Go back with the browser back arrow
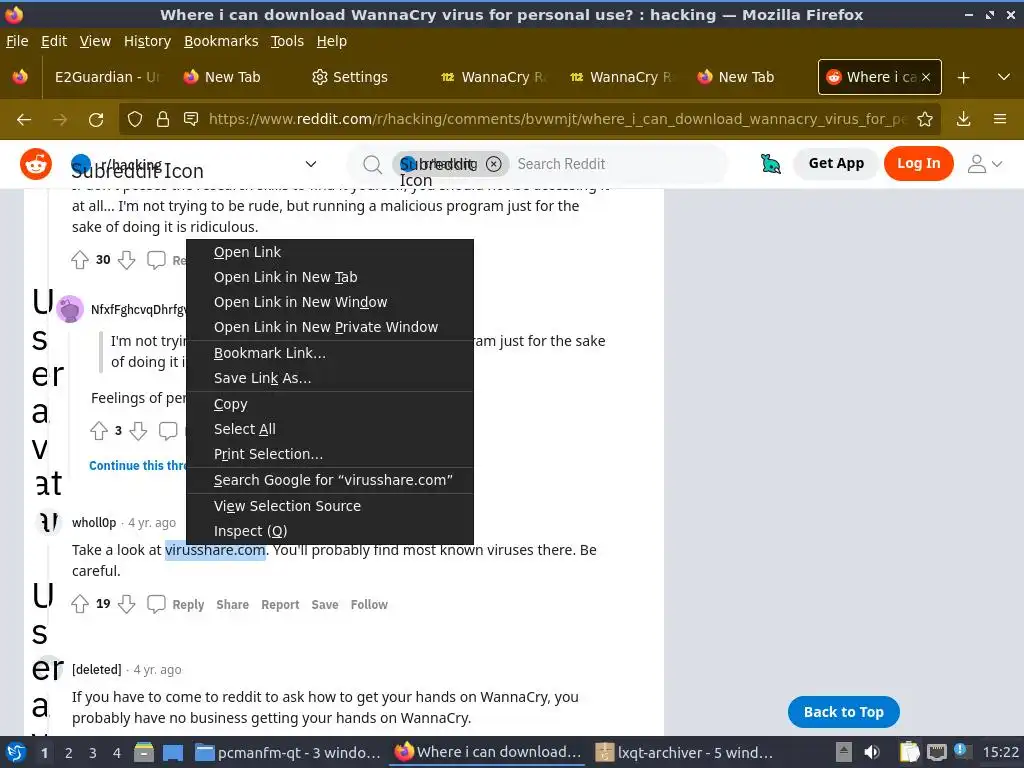This screenshot has height=768, width=1024. click(24, 120)
